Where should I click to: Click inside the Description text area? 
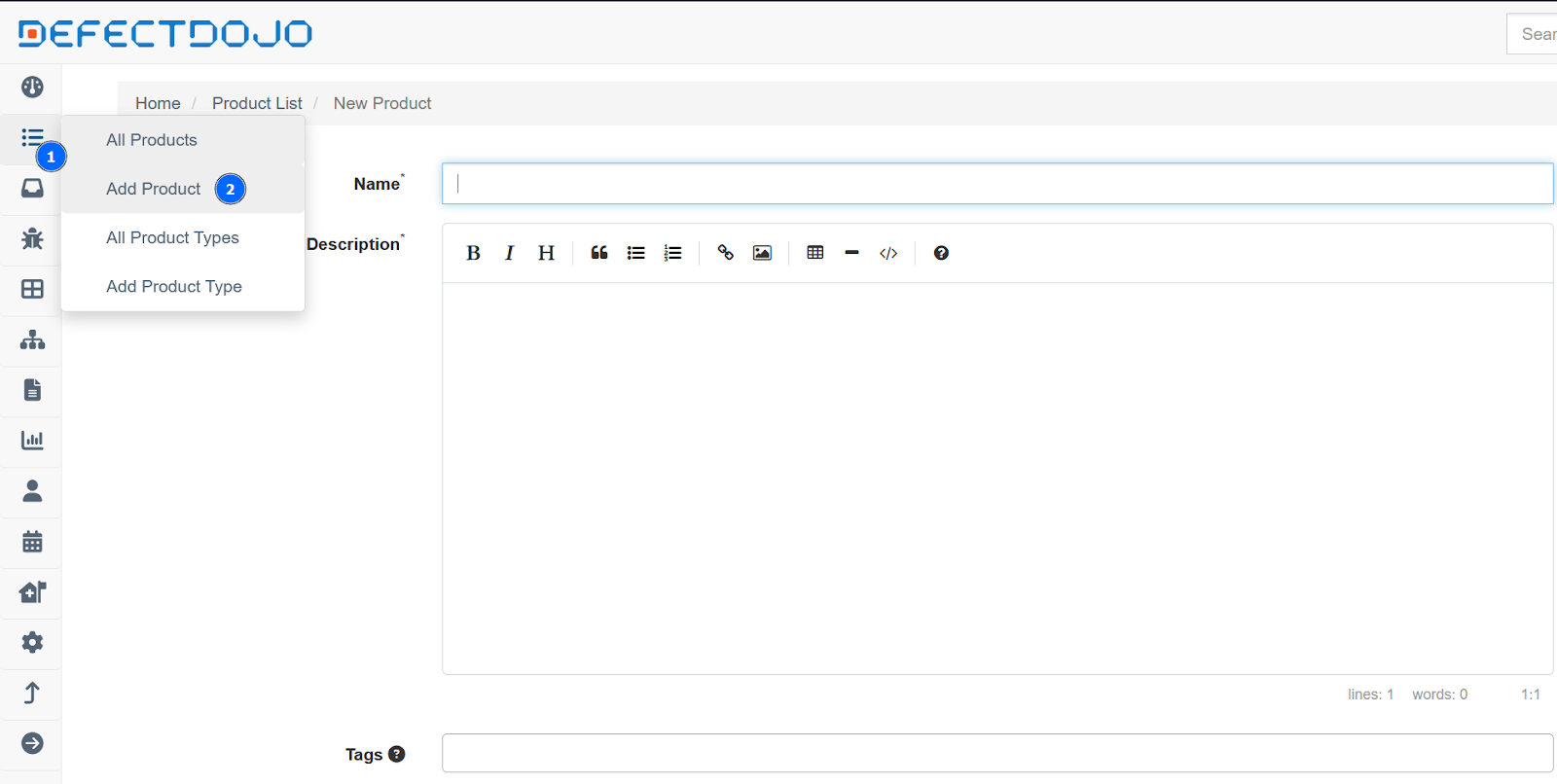997,479
